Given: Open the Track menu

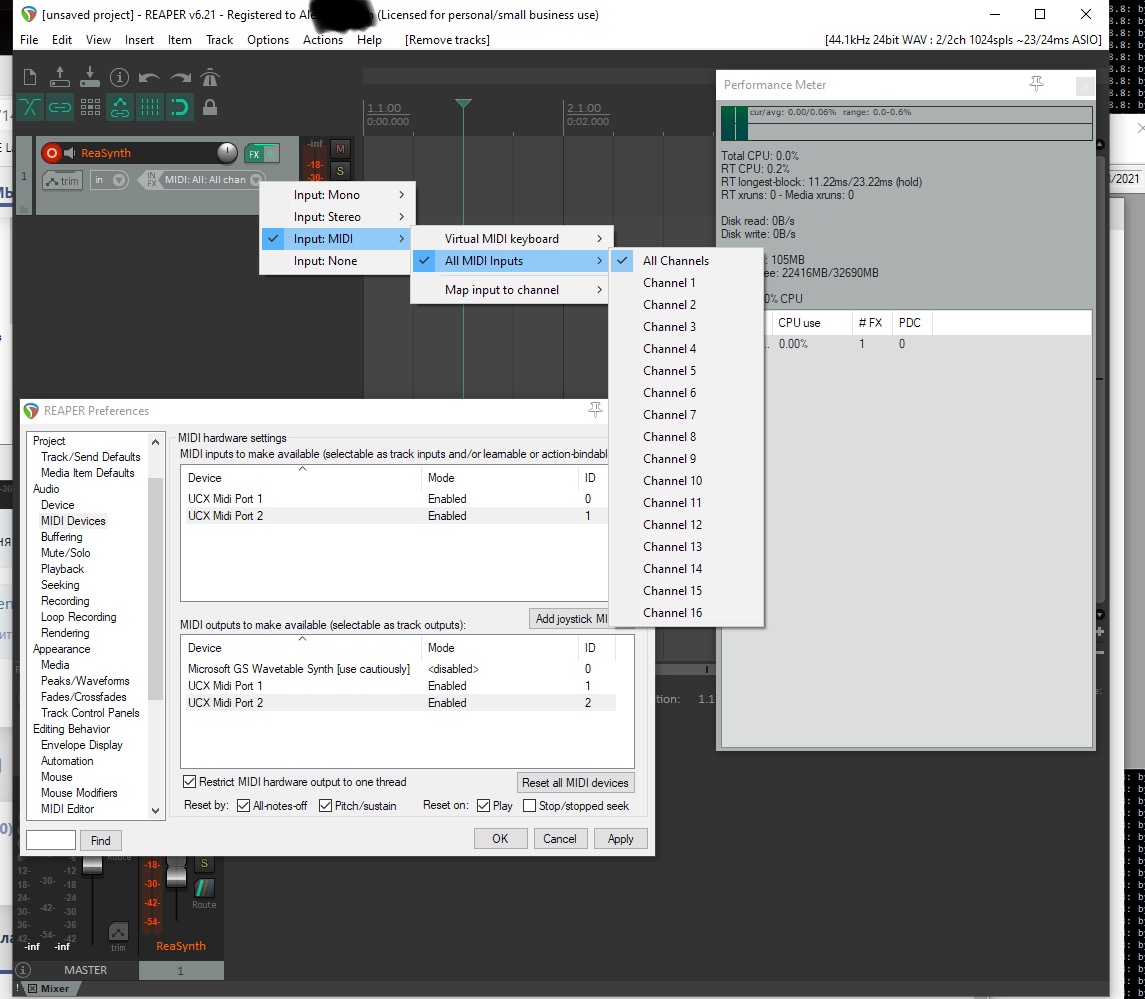Looking at the screenshot, I should [219, 39].
